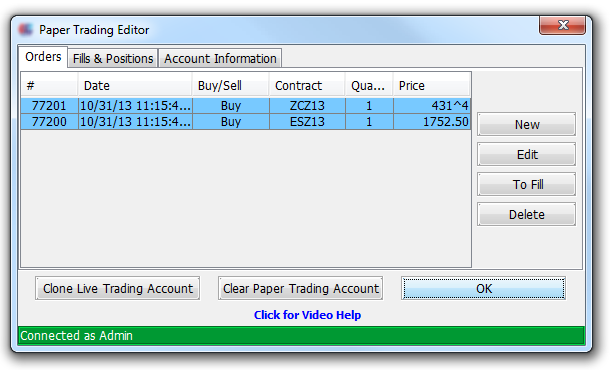The height and width of the screenshot is (370, 613).
Task: Sort by the Date column header
Action: [x=135, y=85]
